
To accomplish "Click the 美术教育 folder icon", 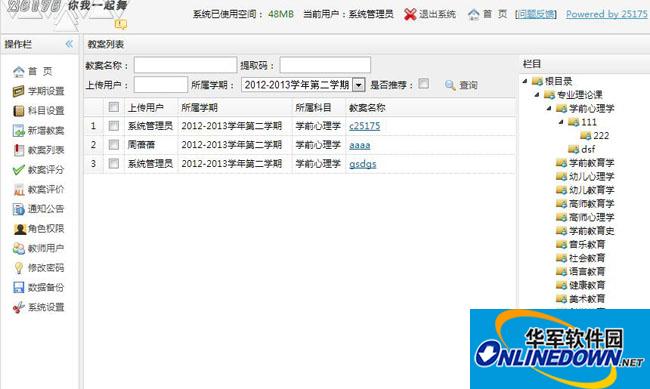I will 561,299.
